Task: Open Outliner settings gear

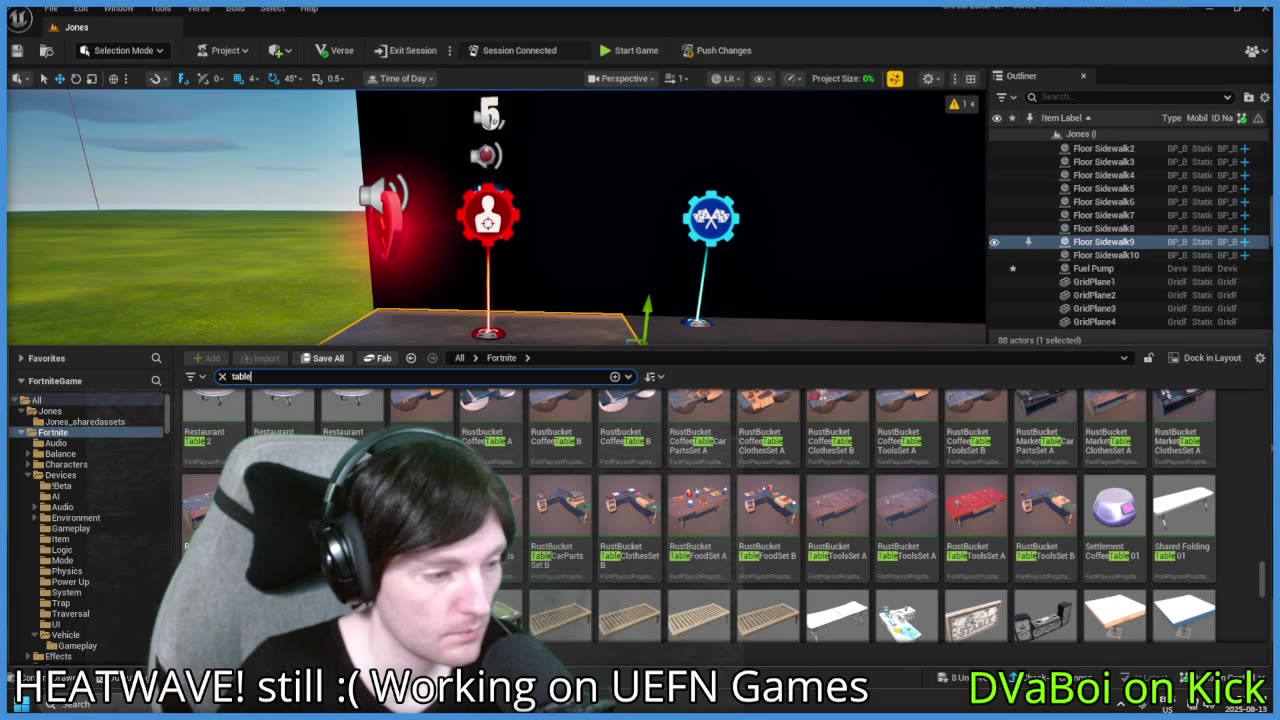Action: click(x=1264, y=97)
